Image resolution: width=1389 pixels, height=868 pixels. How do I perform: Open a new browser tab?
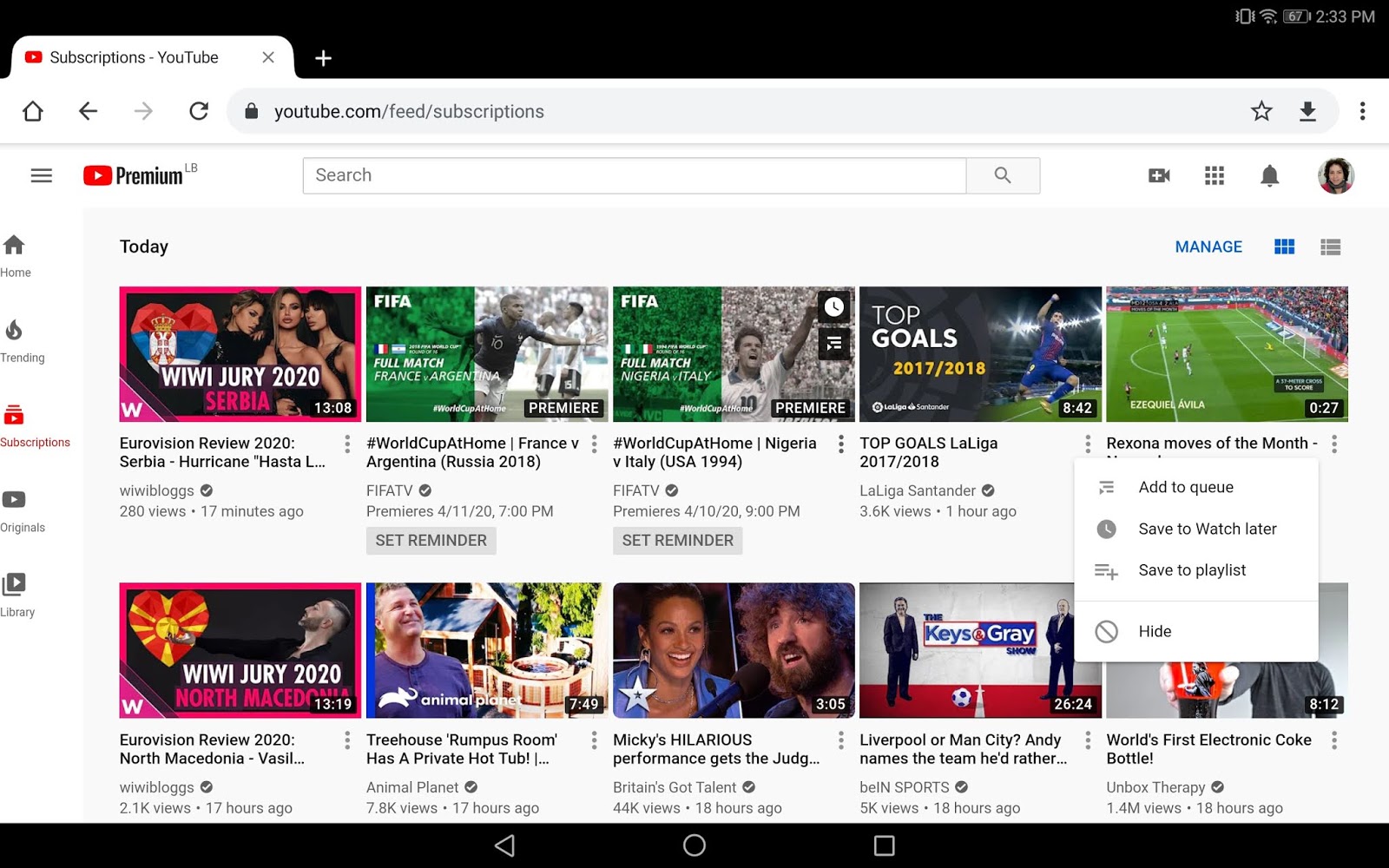point(323,58)
